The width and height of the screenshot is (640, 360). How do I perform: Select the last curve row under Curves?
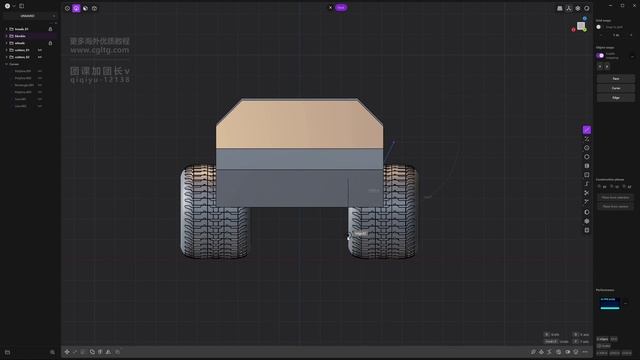[x=28, y=106]
